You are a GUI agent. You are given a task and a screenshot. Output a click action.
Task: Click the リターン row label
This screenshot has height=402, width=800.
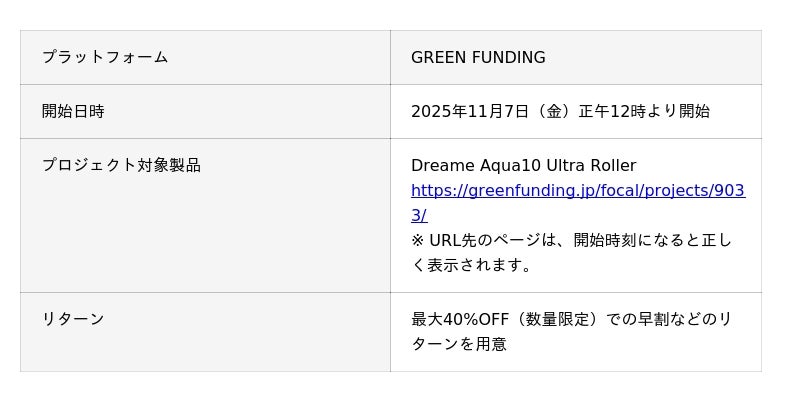click(x=73, y=319)
